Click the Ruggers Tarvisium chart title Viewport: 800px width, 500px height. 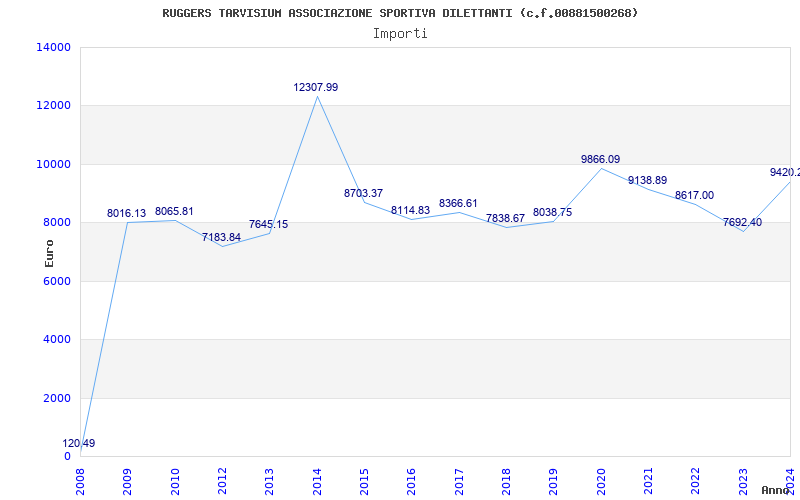click(400, 13)
